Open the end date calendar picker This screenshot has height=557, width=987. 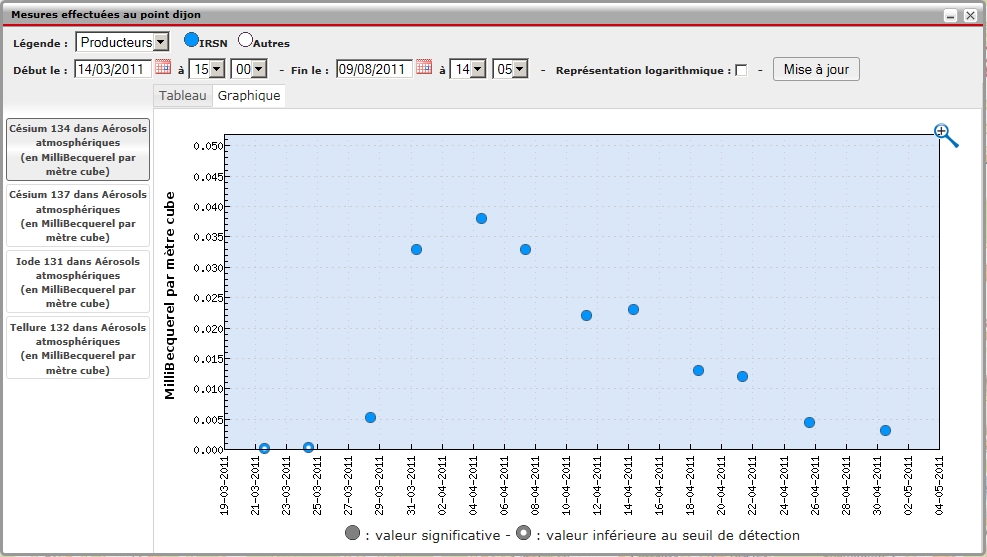point(424,67)
